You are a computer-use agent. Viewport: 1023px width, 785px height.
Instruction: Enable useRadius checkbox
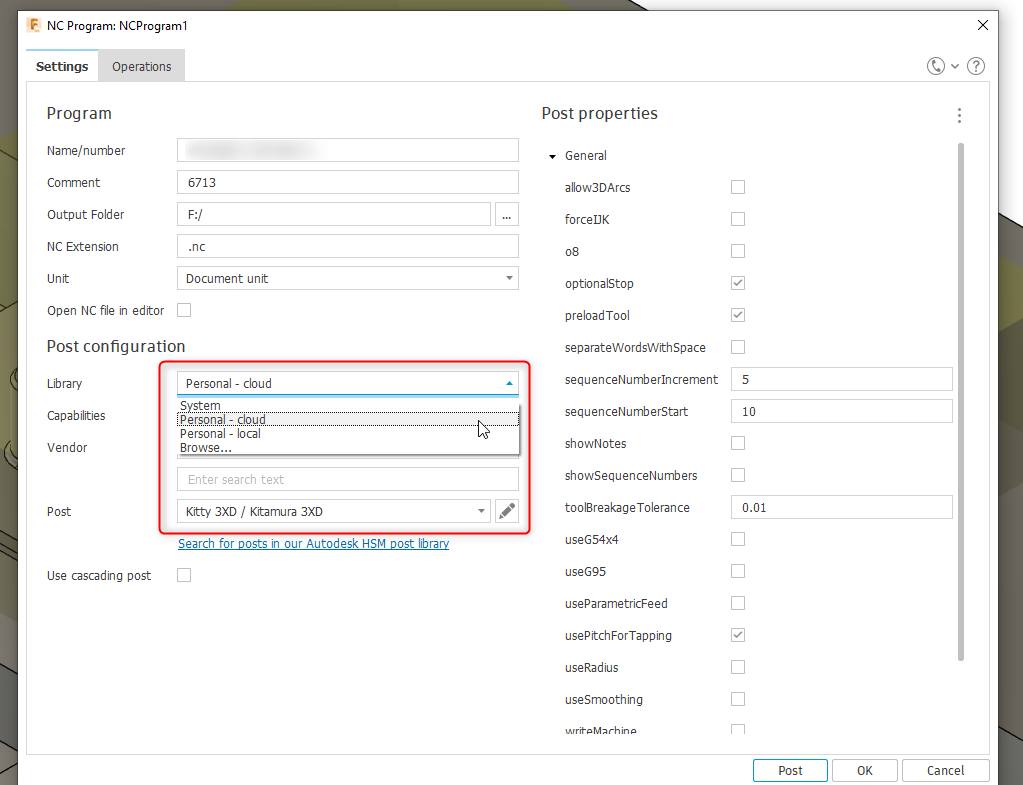pos(738,667)
